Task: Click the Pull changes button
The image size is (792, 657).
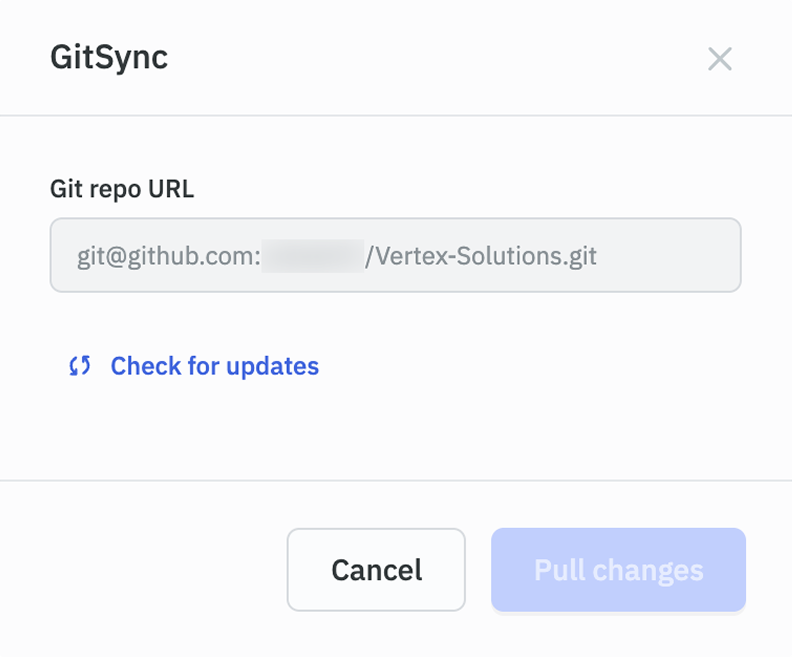Action: pos(618,570)
